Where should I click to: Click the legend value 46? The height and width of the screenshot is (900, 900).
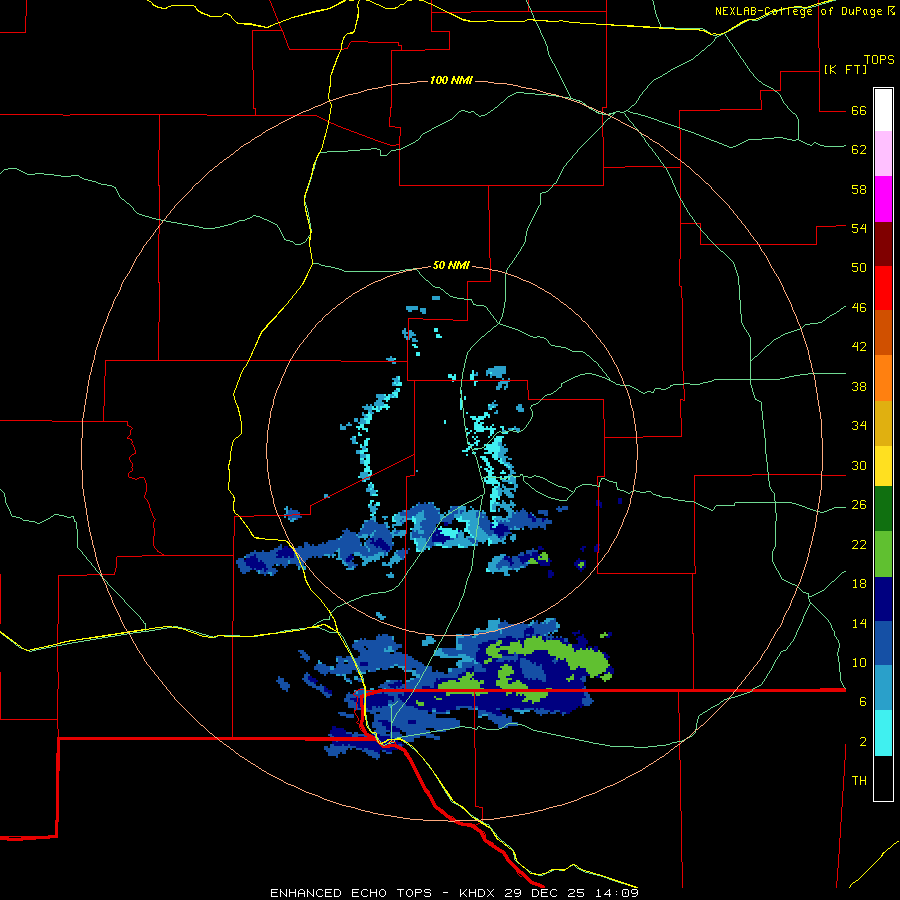(x=859, y=308)
